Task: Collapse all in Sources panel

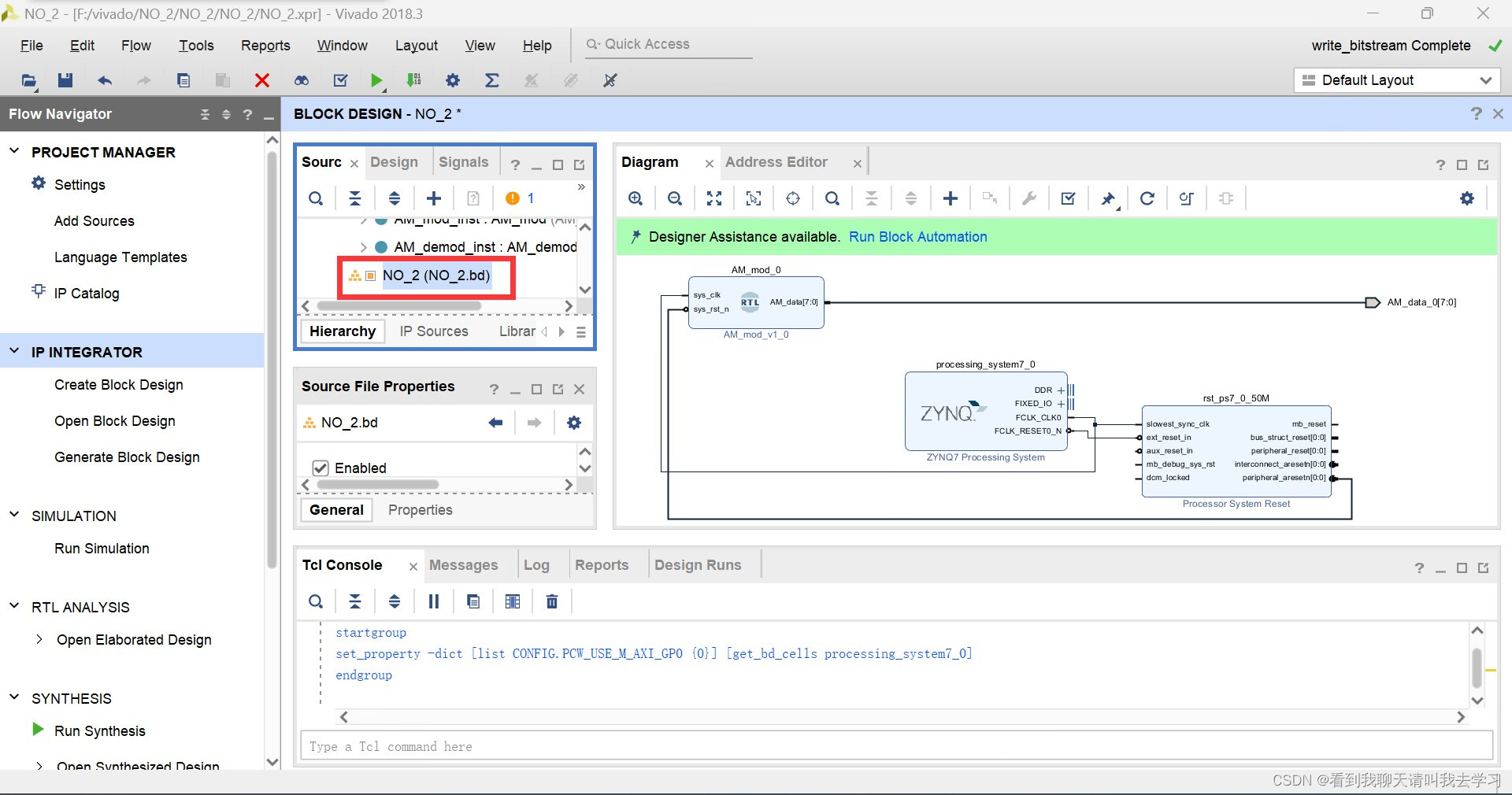Action: [x=355, y=198]
